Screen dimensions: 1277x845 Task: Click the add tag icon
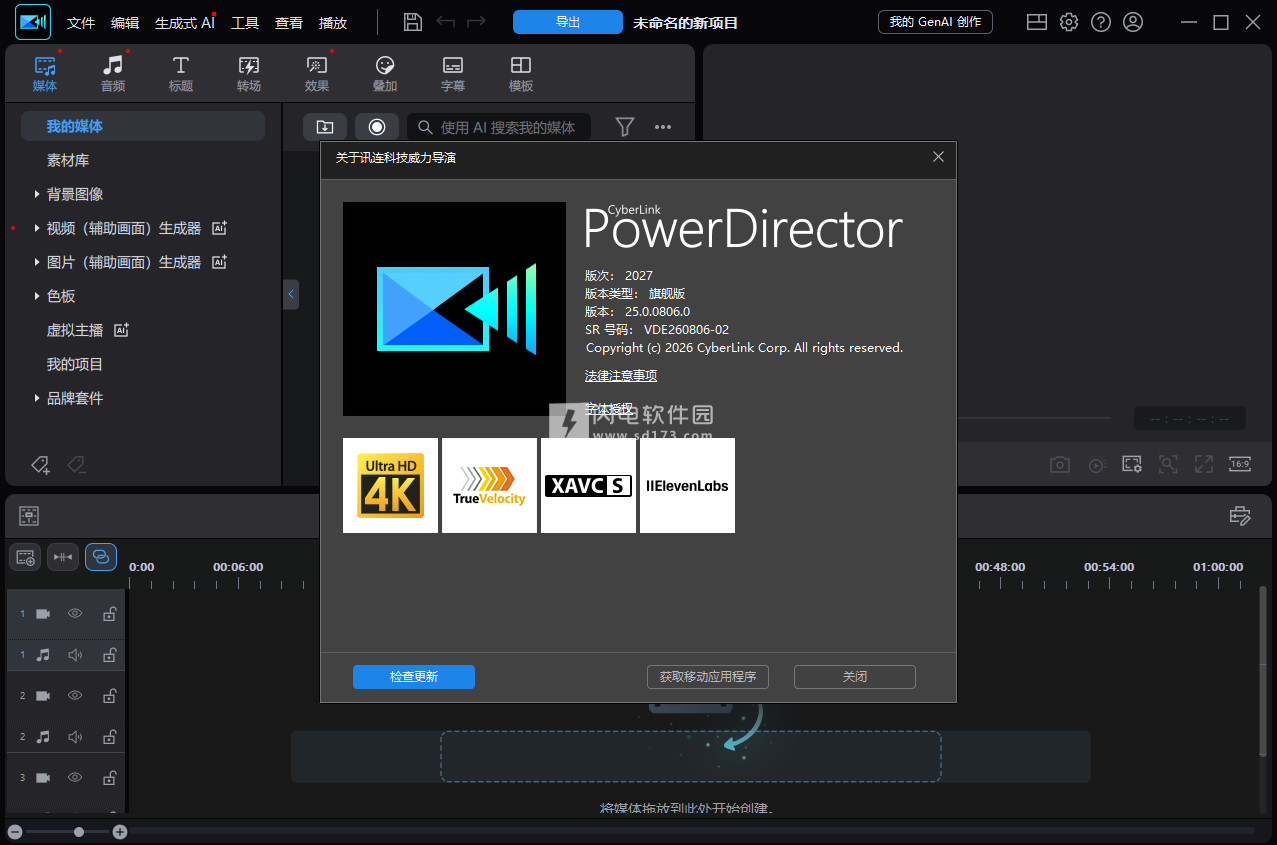tap(40, 465)
